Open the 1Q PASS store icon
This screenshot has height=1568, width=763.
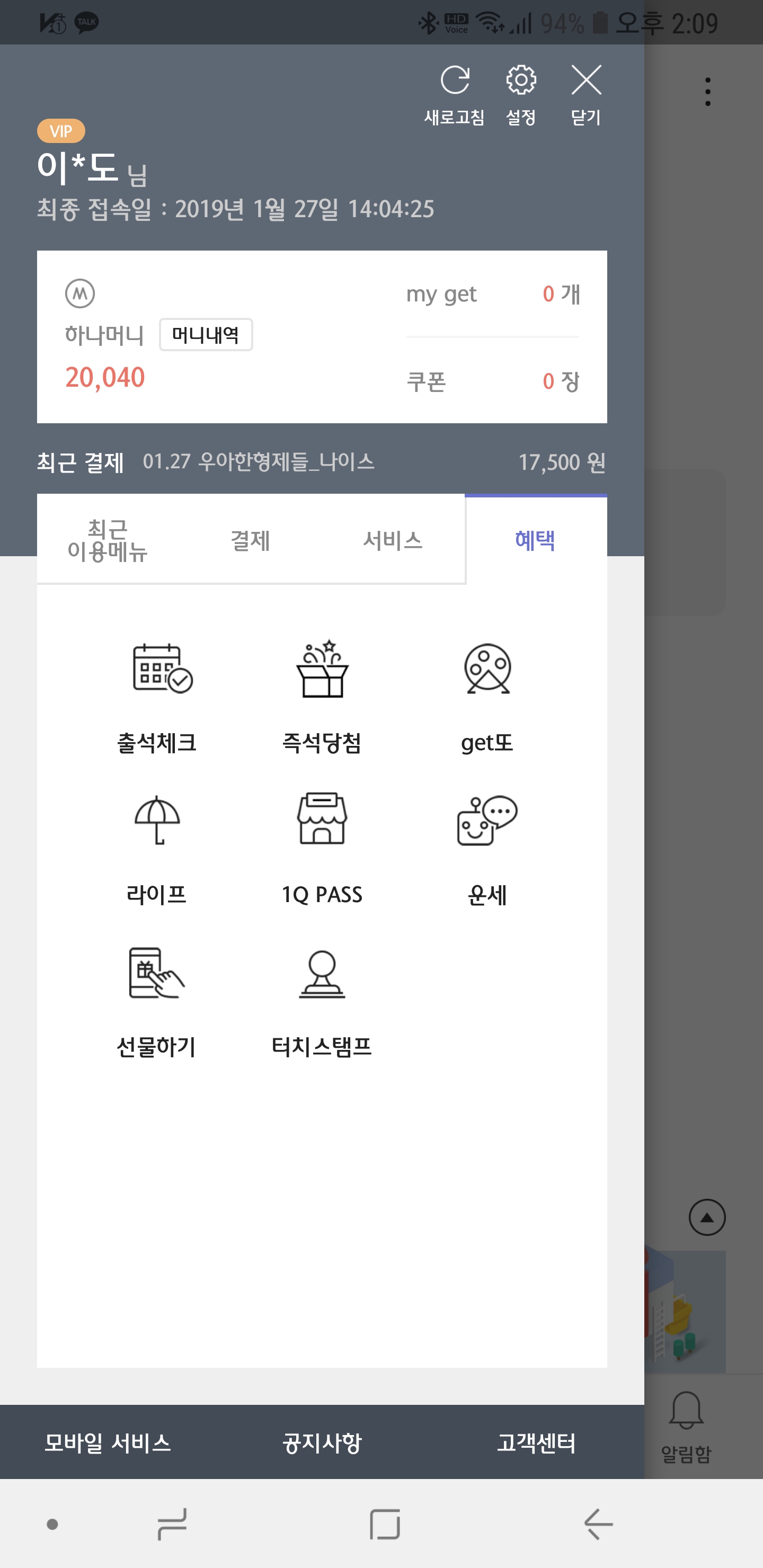pos(322,820)
